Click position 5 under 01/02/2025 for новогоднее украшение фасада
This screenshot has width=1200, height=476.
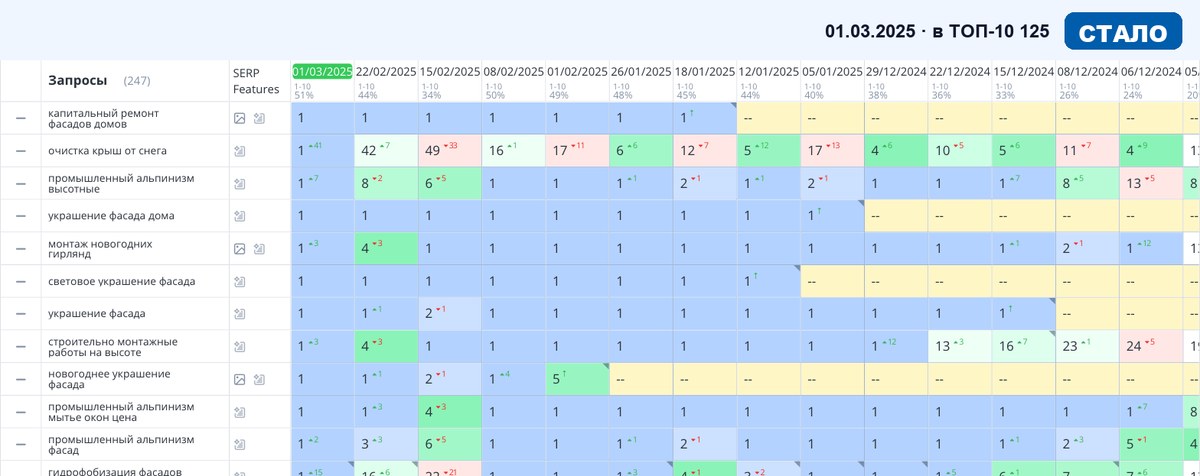[578, 380]
